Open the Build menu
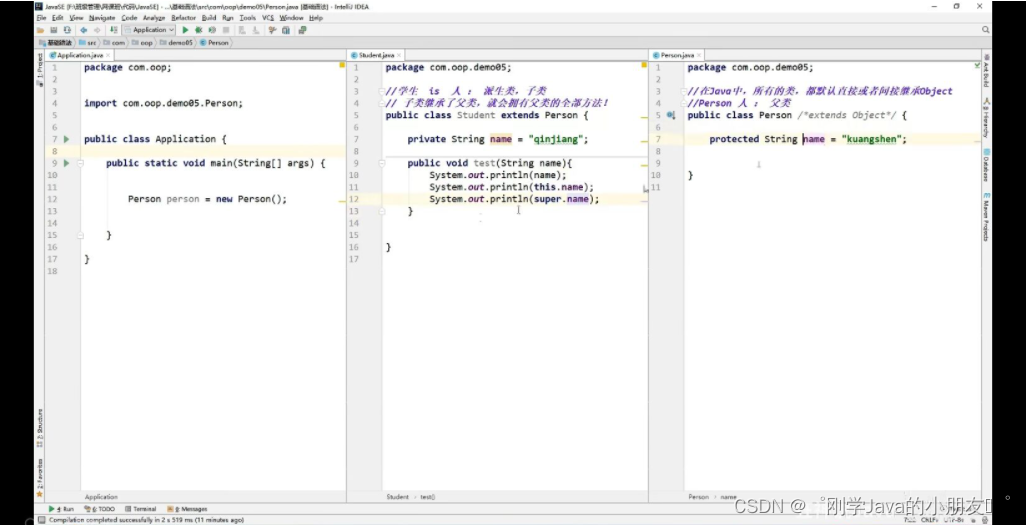 tap(209, 18)
